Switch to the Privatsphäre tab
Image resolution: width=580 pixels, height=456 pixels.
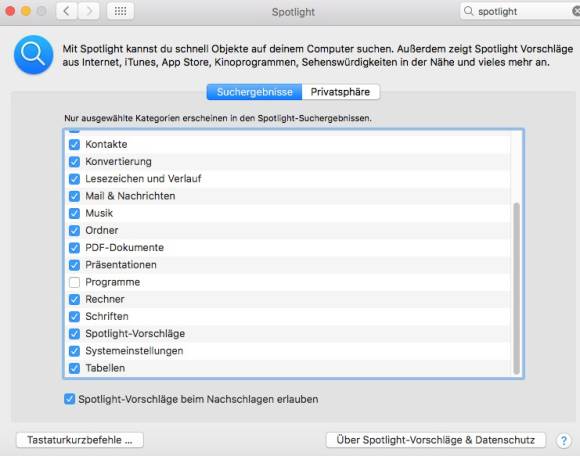(340, 92)
